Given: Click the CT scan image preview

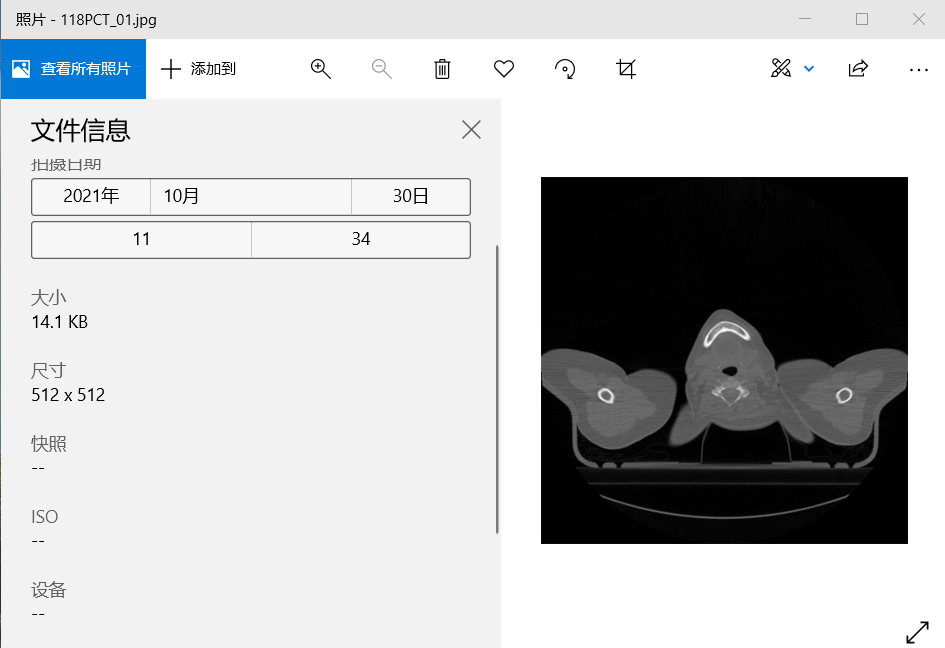Looking at the screenshot, I should point(724,360).
